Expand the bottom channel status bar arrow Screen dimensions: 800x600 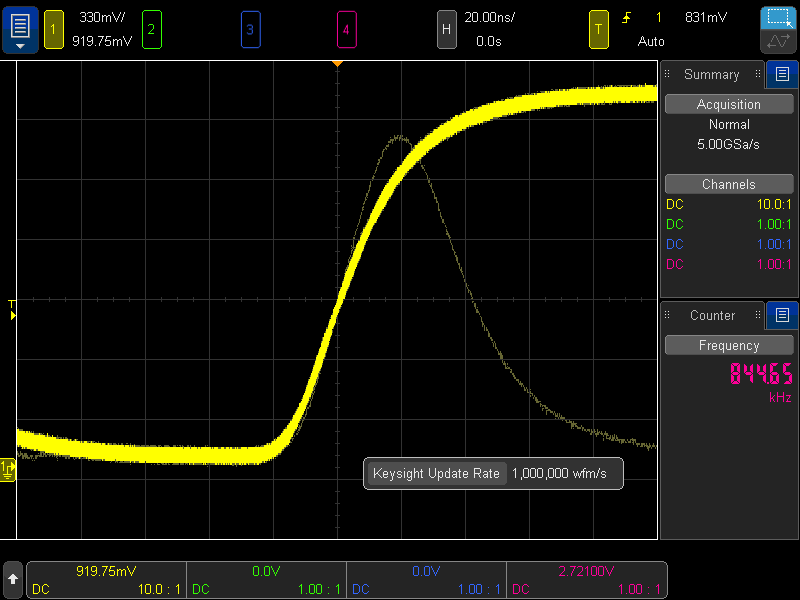(x=13, y=579)
